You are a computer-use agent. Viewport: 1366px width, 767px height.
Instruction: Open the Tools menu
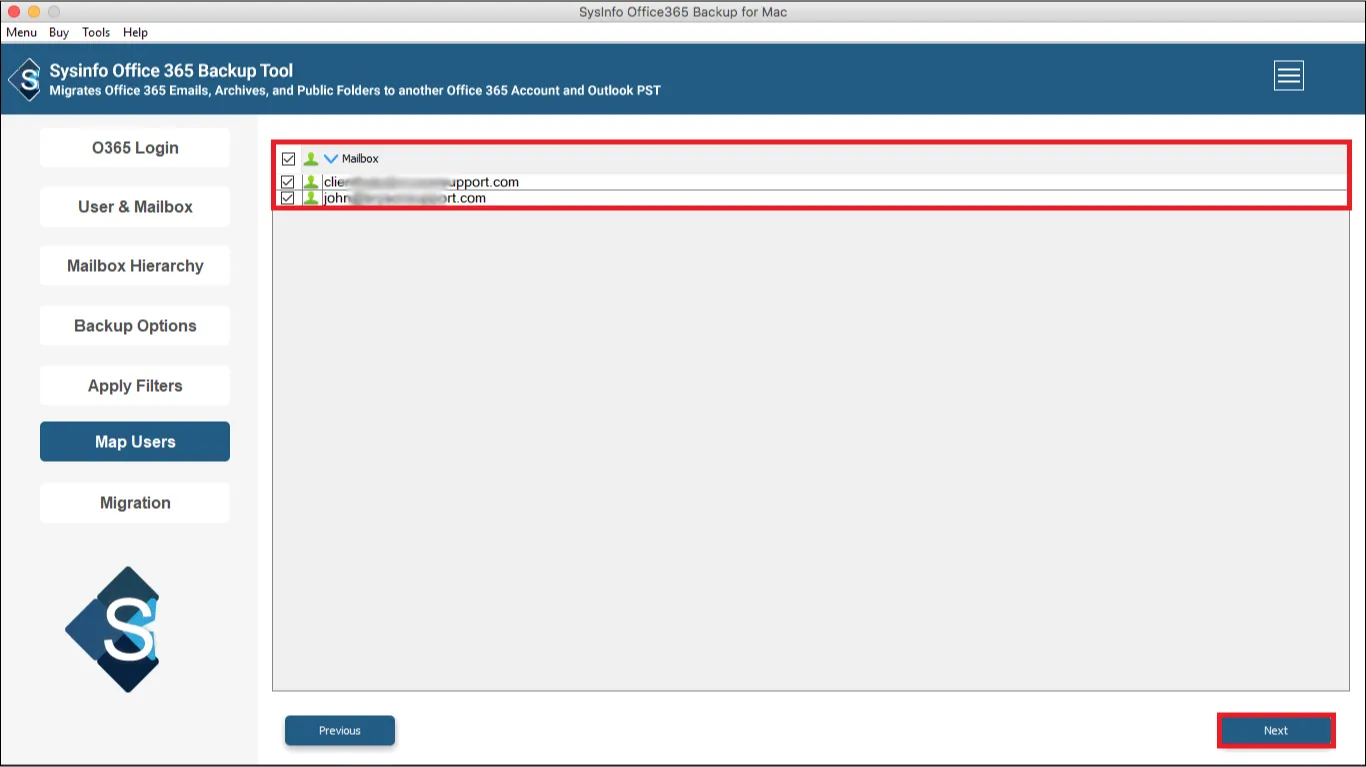[96, 32]
